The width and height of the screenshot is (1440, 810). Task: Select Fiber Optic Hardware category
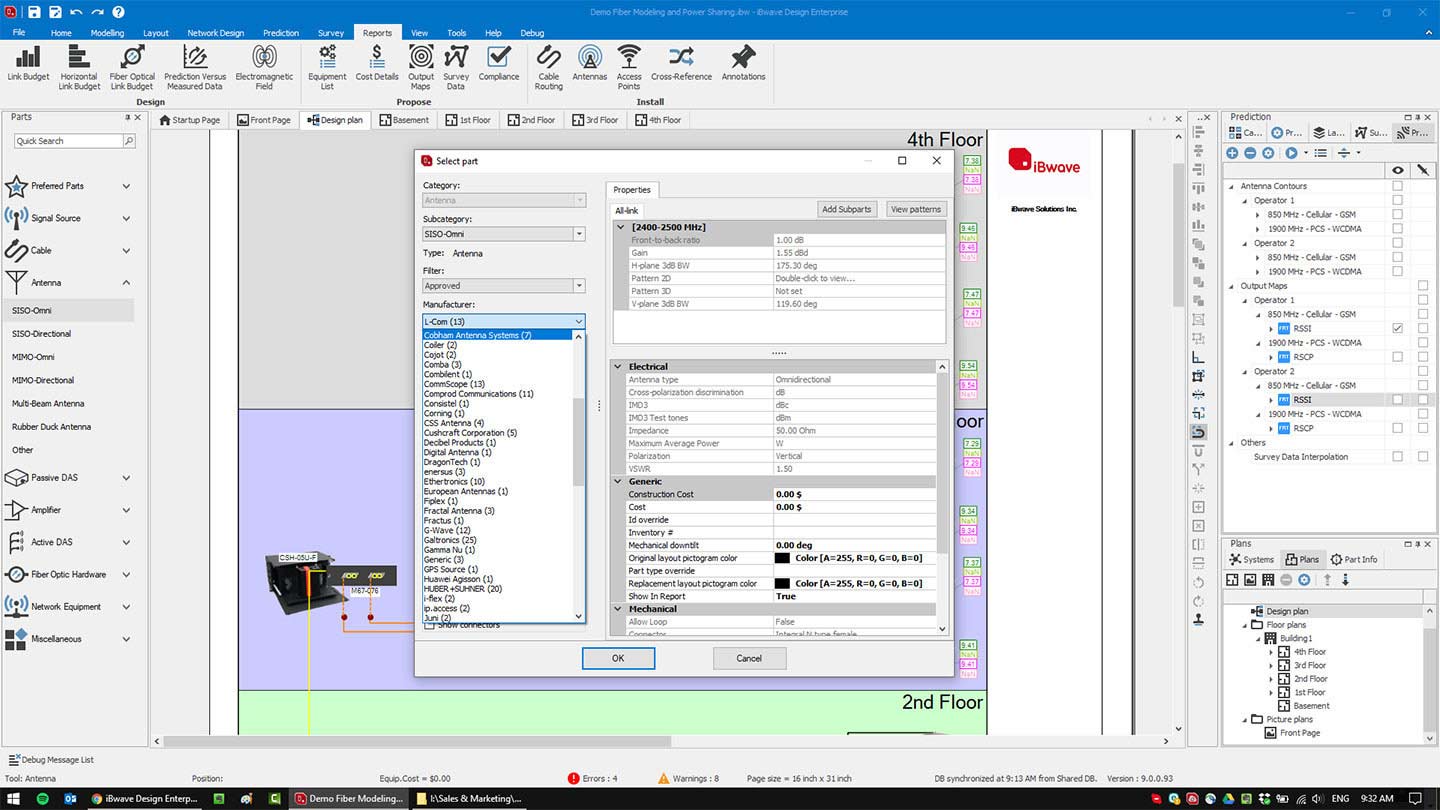[68, 574]
